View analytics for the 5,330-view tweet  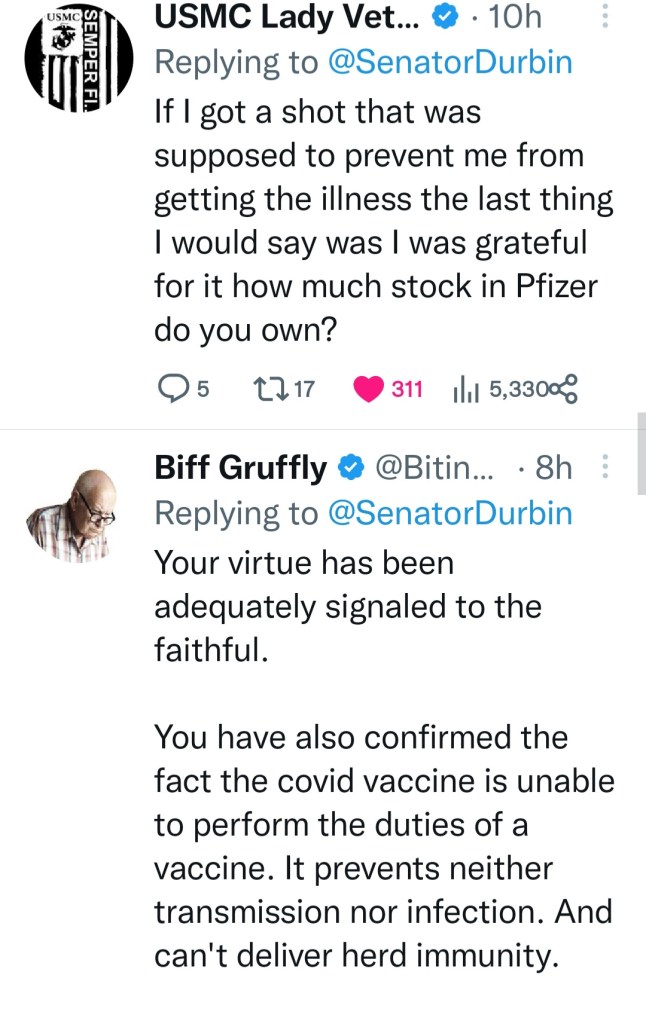point(467,388)
